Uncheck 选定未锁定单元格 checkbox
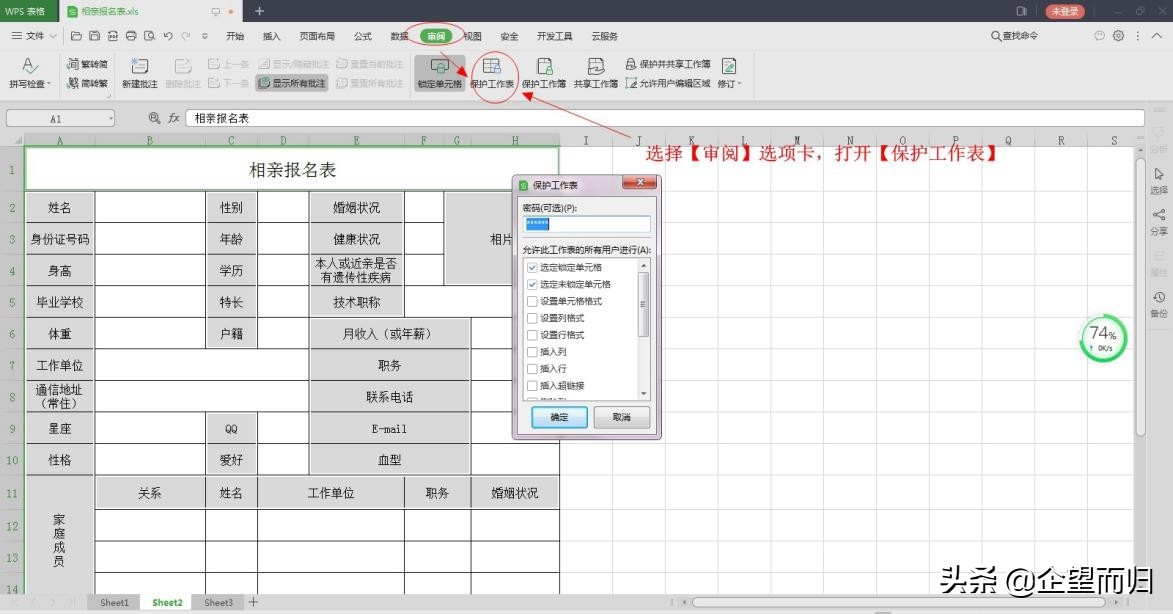Image resolution: width=1173 pixels, height=614 pixels. tap(532, 284)
